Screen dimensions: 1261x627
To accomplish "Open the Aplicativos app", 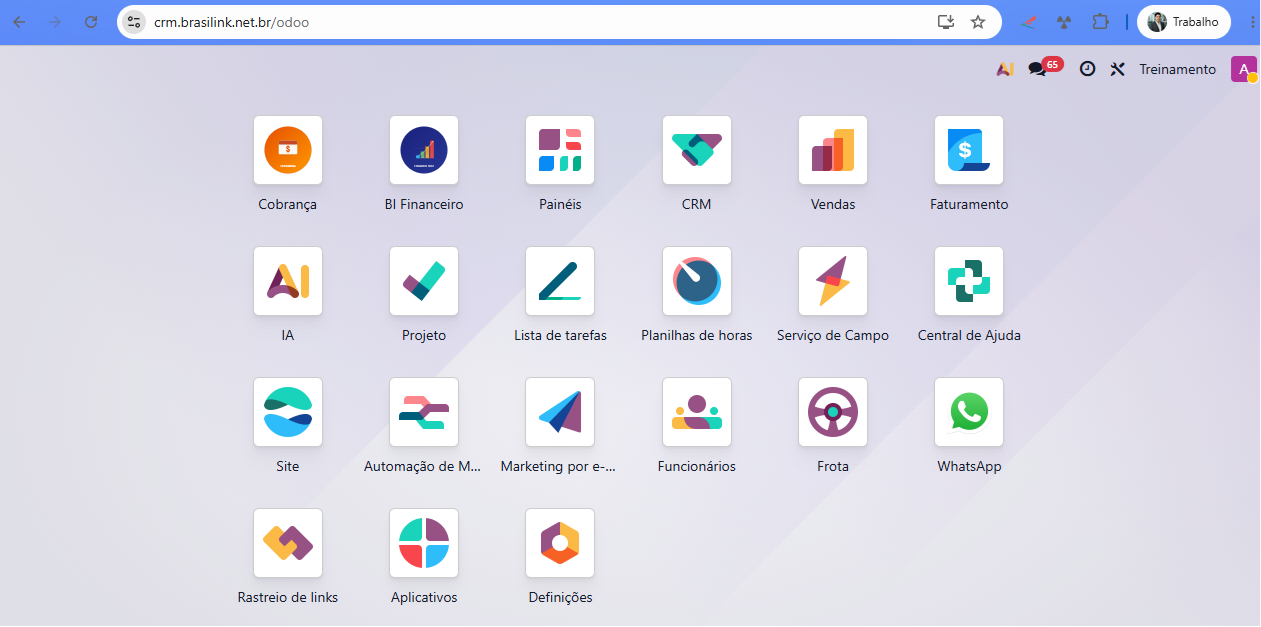I will click(x=424, y=543).
